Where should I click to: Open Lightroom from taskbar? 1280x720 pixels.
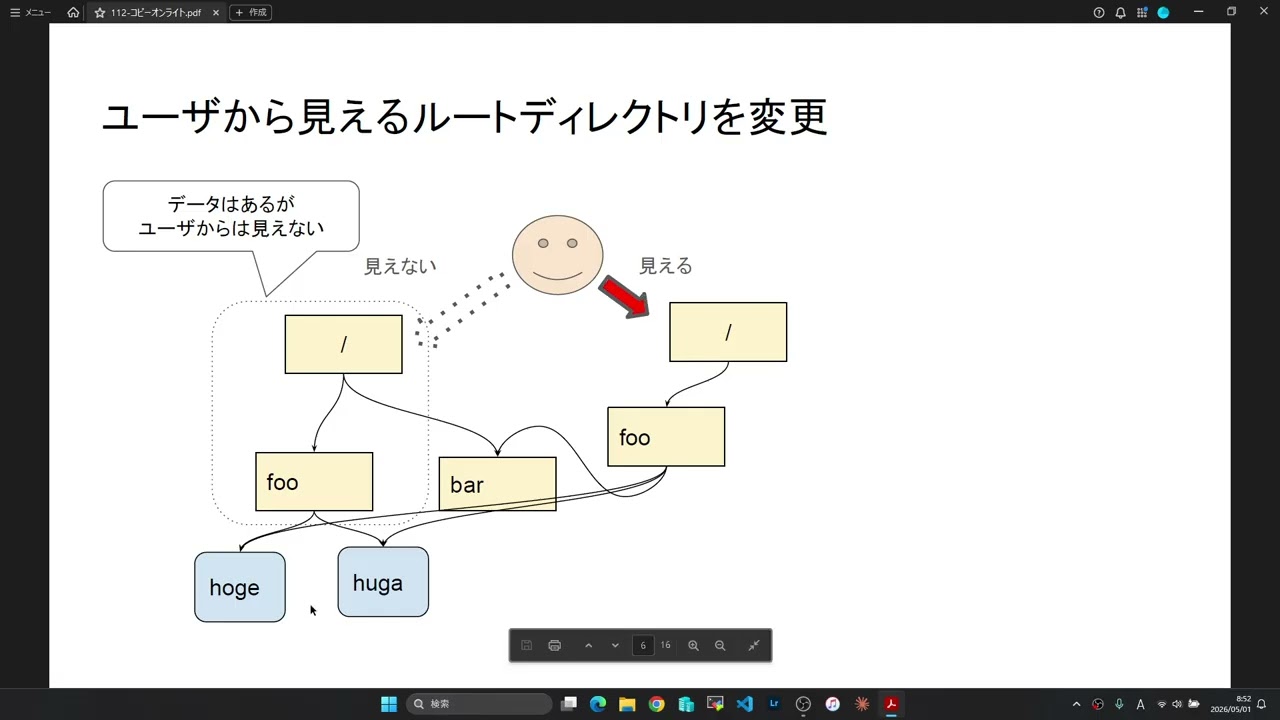coord(774,704)
